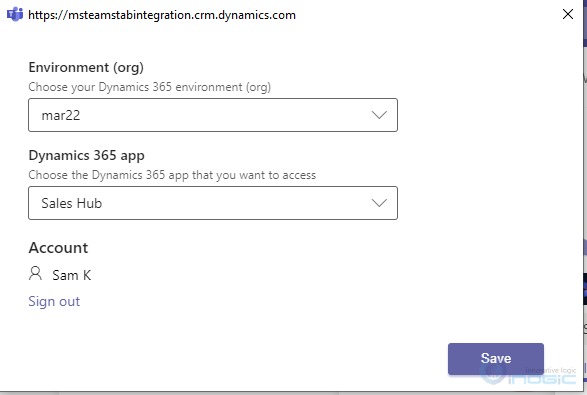The image size is (587, 395).
Task: Click the msteamstabintegration.crm.dynamics.com URL text
Action: 162,15
